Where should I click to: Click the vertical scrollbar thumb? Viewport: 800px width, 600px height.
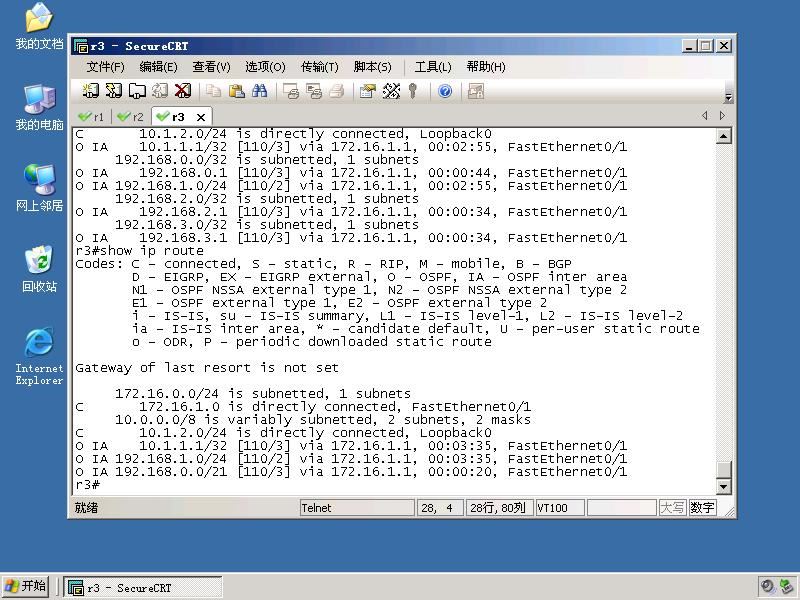point(724,469)
